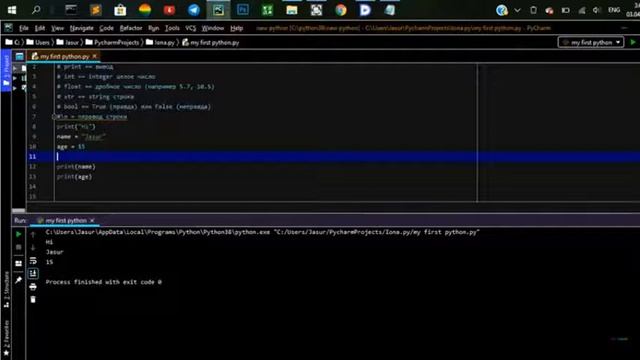This screenshot has height=360, width=640.
Task: Open the Tools menu
Action: coord(172,28)
